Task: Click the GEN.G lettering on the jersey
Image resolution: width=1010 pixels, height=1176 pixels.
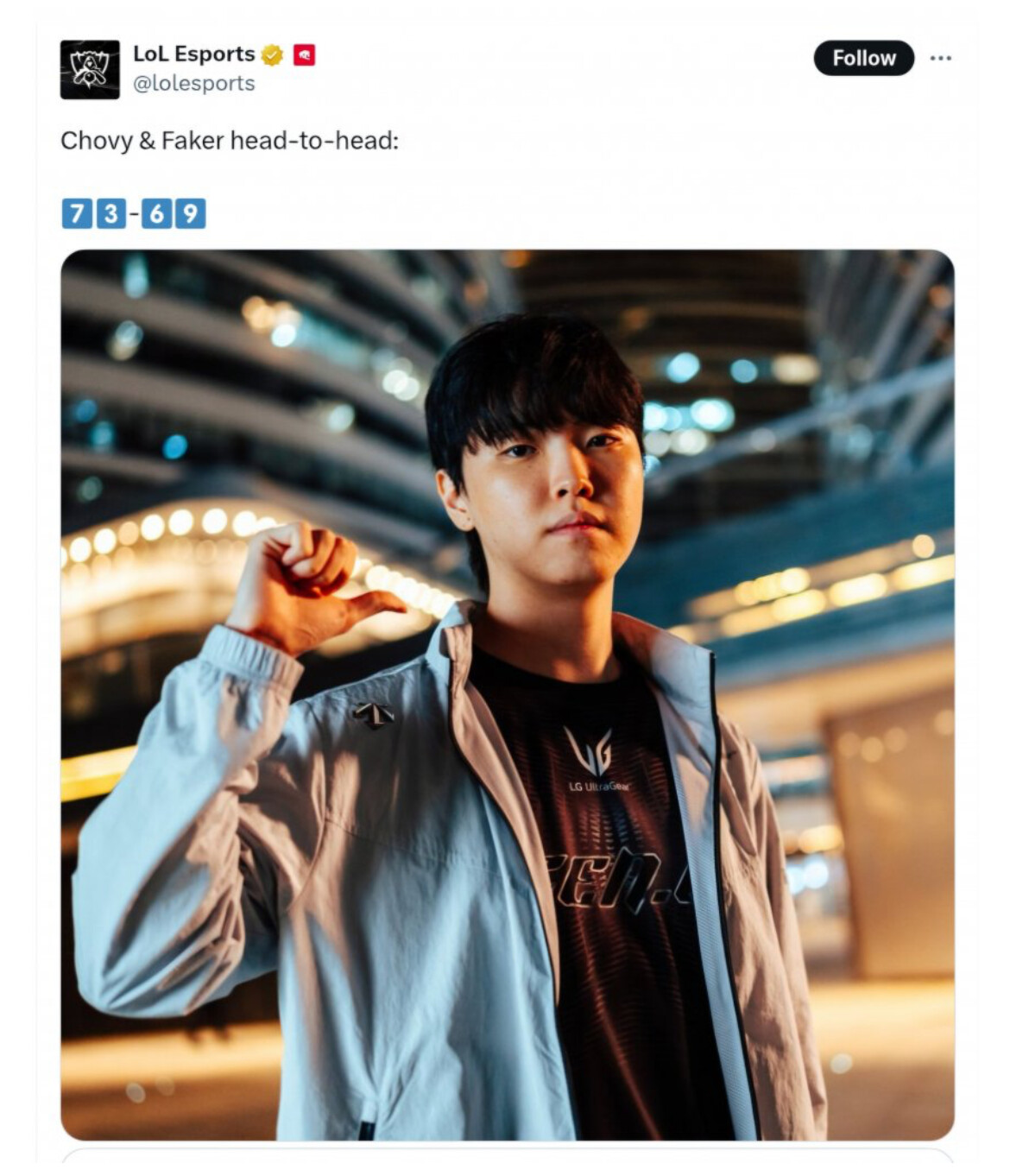Action: [x=618, y=881]
